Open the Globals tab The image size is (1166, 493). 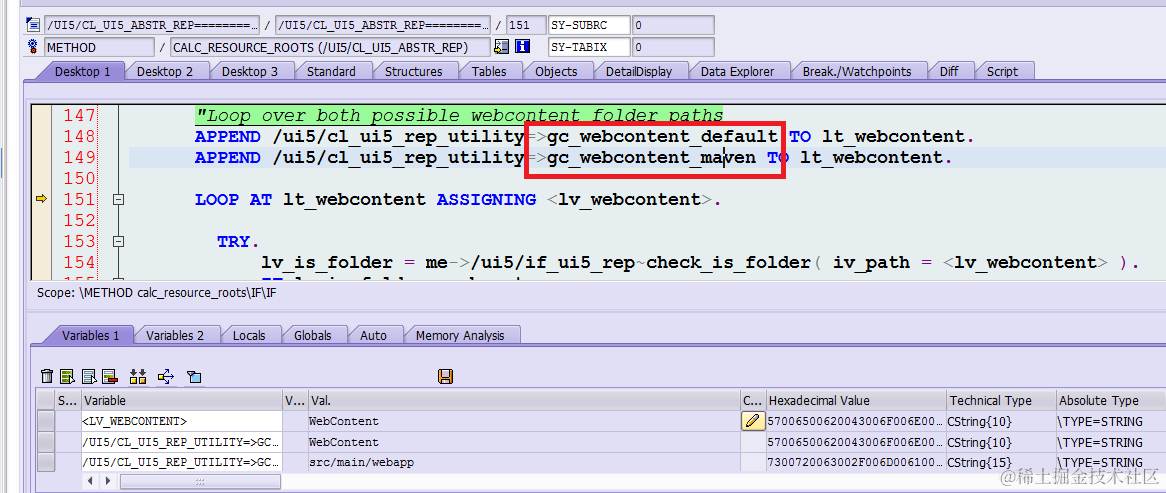(x=312, y=335)
